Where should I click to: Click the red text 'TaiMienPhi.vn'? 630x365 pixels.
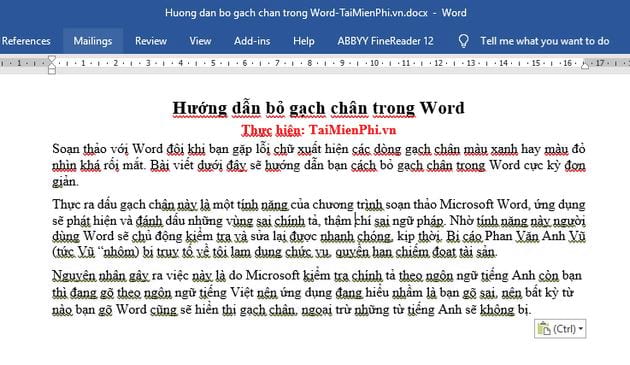pos(352,130)
